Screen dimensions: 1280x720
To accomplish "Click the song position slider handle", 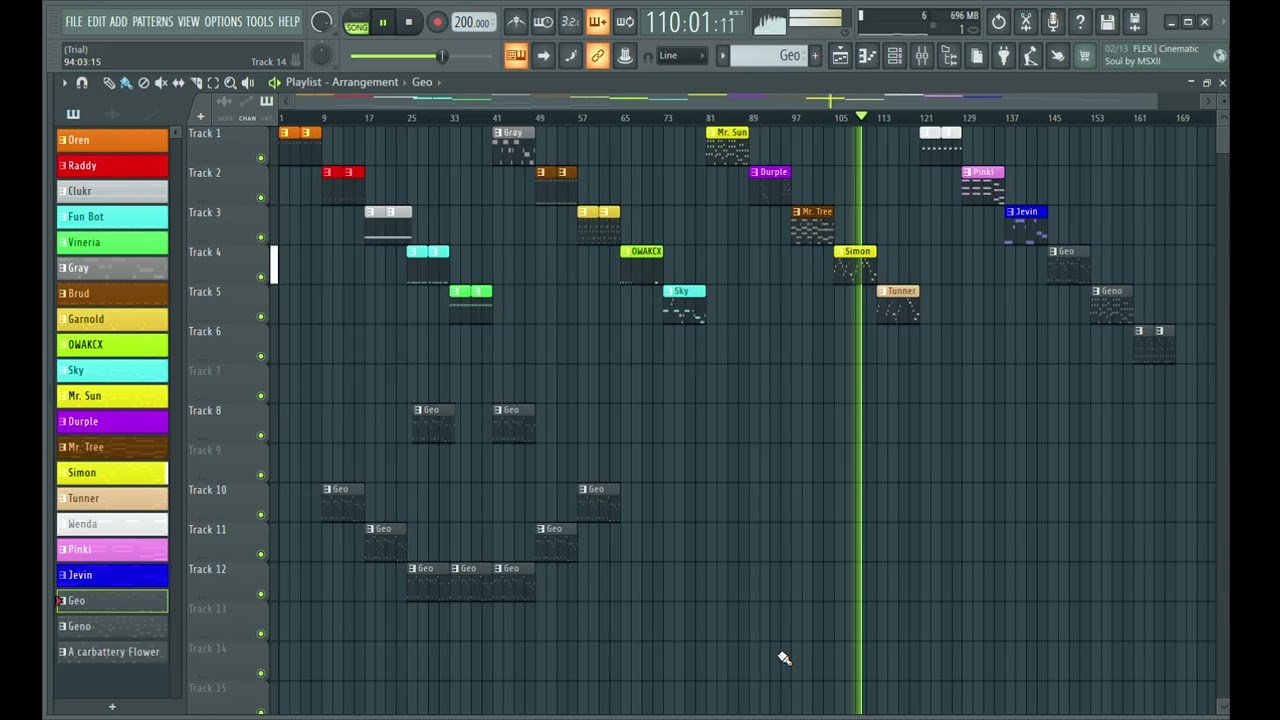I will pyautogui.click(x=441, y=57).
